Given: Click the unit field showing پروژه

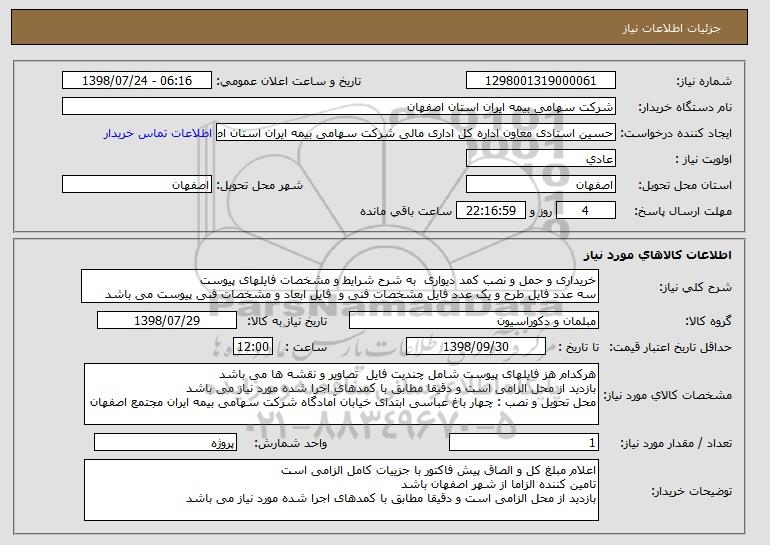Looking at the screenshot, I should [x=165, y=442].
